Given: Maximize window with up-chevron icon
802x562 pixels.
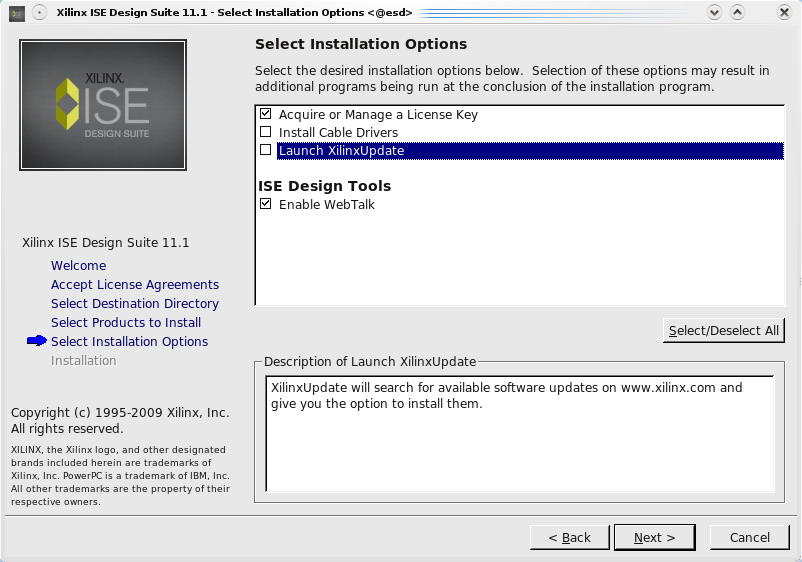Looking at the screenshot, I should pos(737,12).
